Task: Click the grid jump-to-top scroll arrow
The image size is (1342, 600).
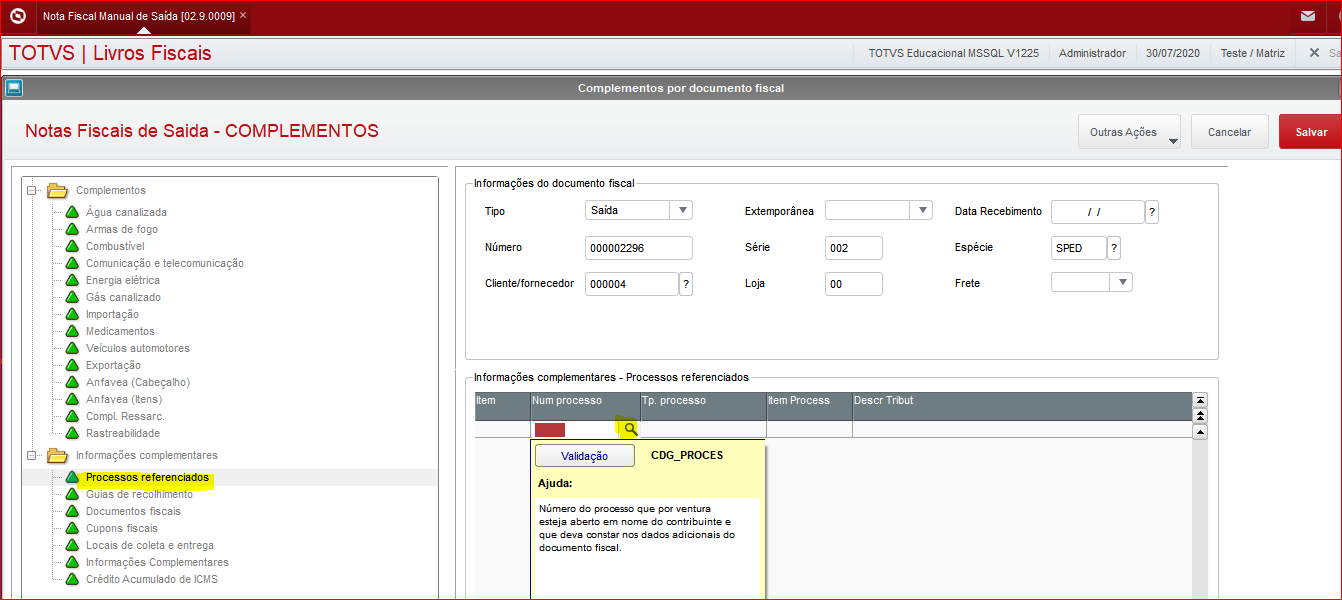Action: click(1200, 400)
